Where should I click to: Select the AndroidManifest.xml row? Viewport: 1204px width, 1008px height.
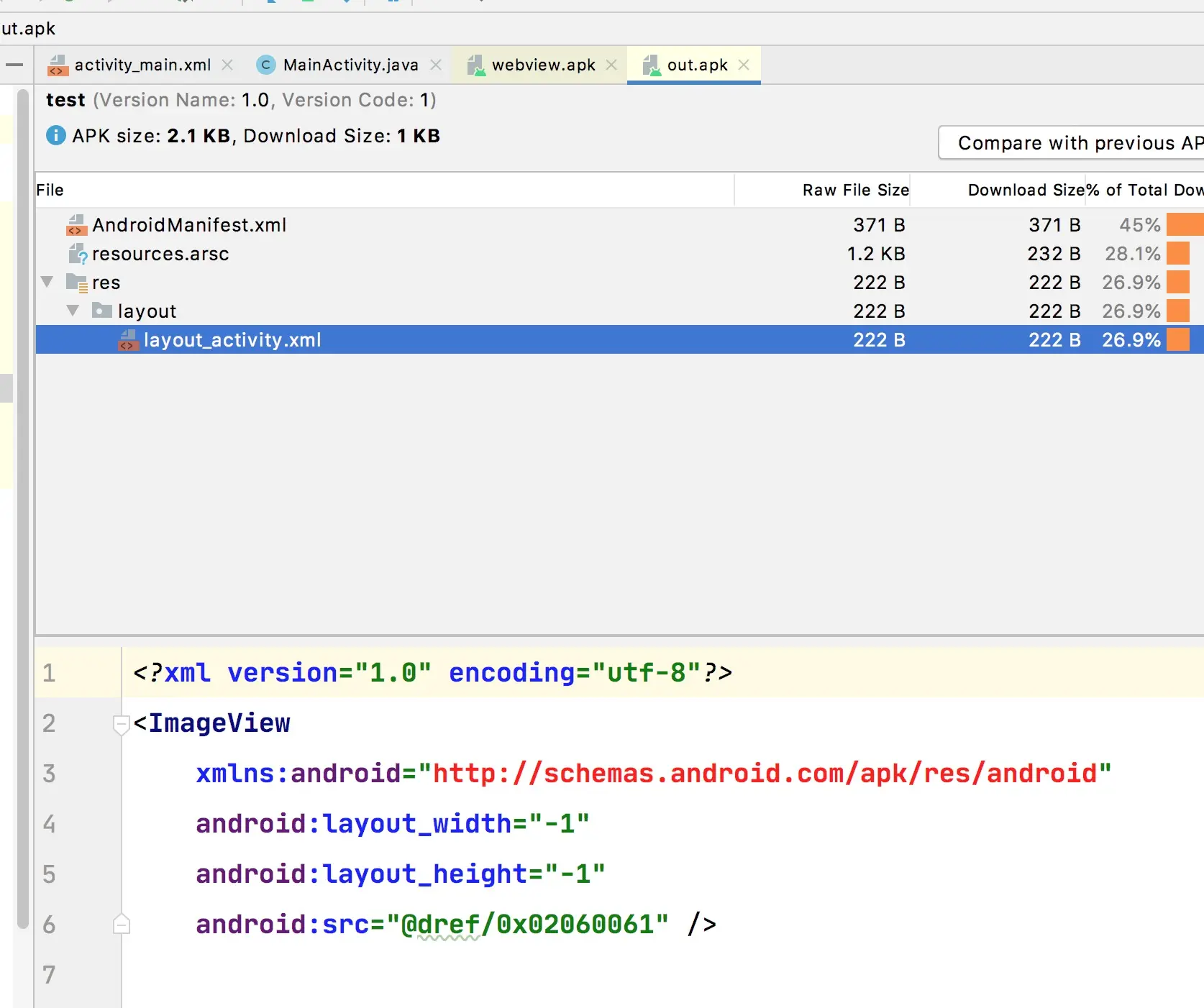[619, 225]
